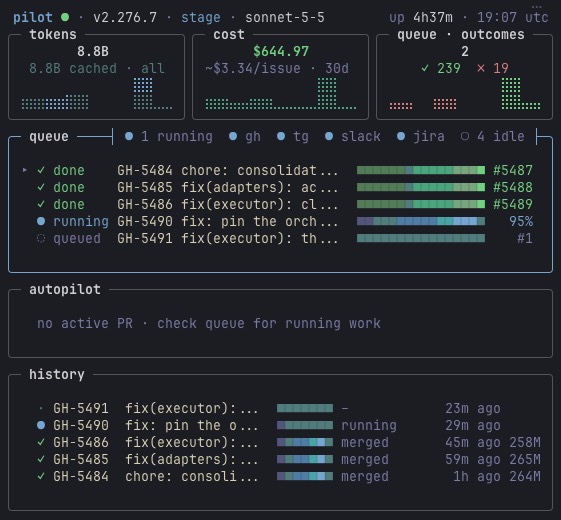Click the dotted queued circle for GH-5491
561x520 pixels.
(x=41, y=238)
